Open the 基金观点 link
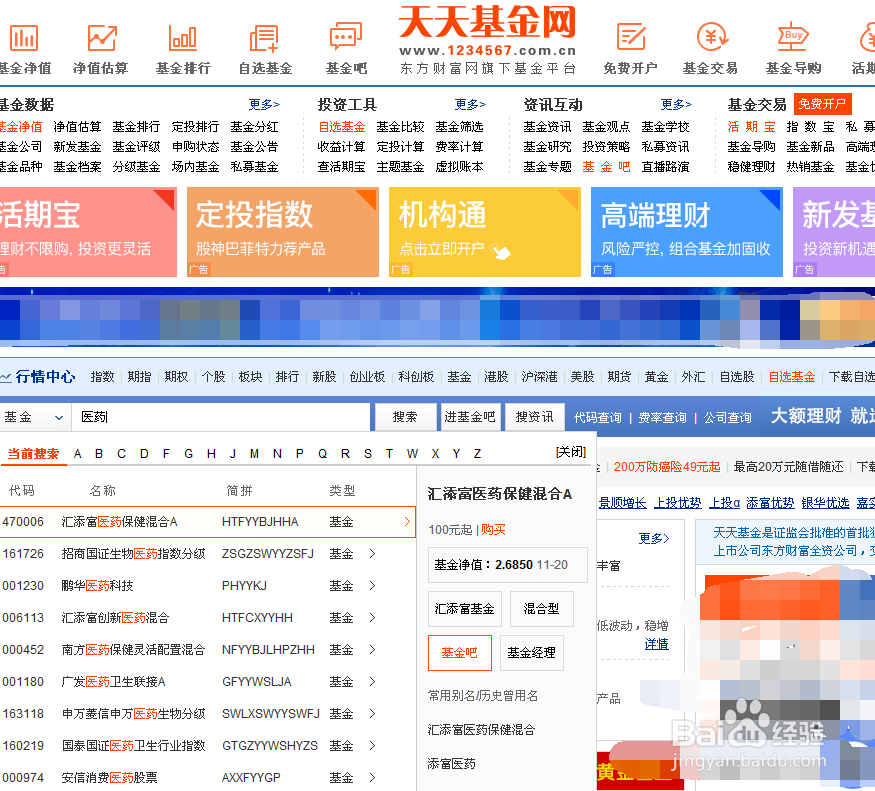The image size is (875, 791). (606, 127)
